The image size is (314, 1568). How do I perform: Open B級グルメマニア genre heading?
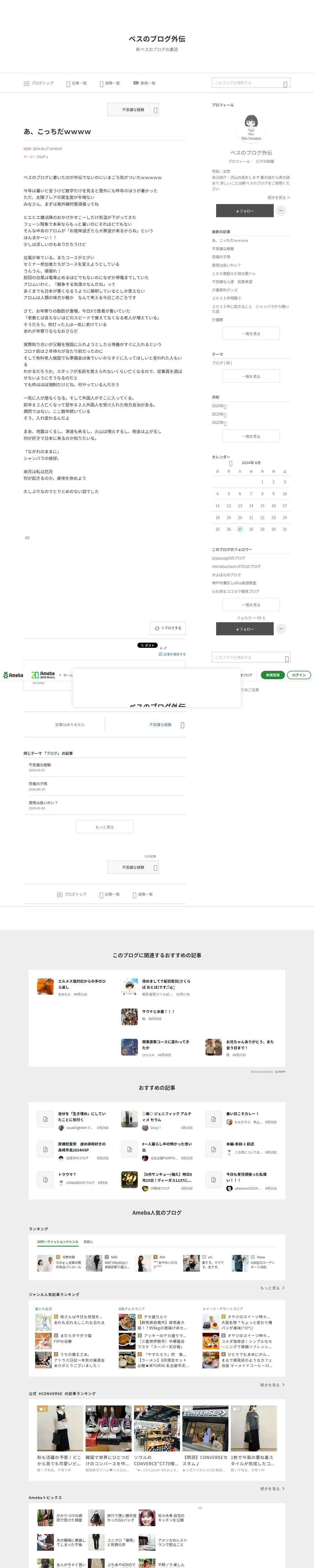[131, 1309]
